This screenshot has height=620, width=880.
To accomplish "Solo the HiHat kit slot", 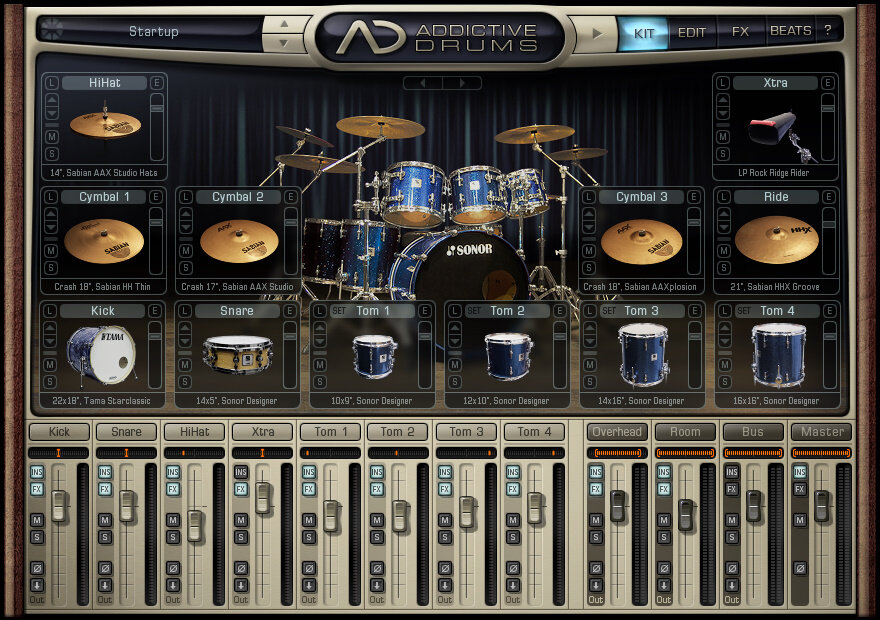I will tap(52, 154).
